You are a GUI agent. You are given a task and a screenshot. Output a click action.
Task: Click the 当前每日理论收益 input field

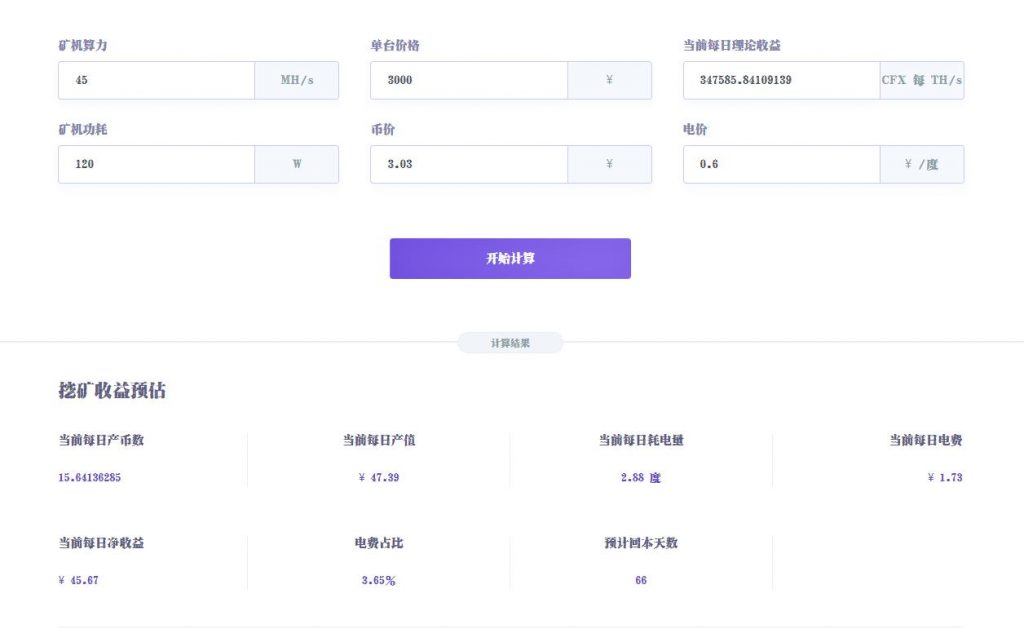click(781, 80)
